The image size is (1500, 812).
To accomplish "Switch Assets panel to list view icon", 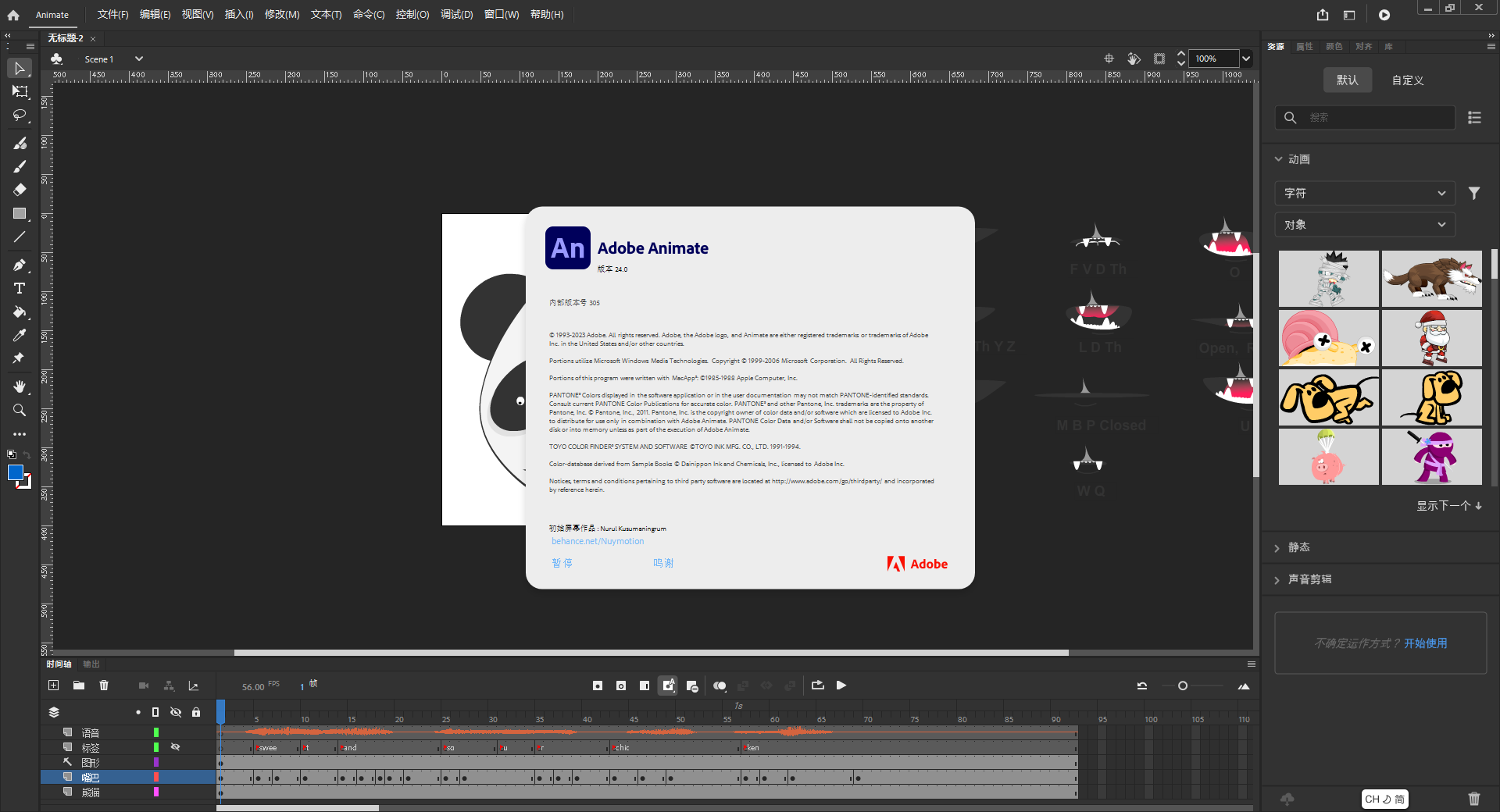I will coord(1474,117).
